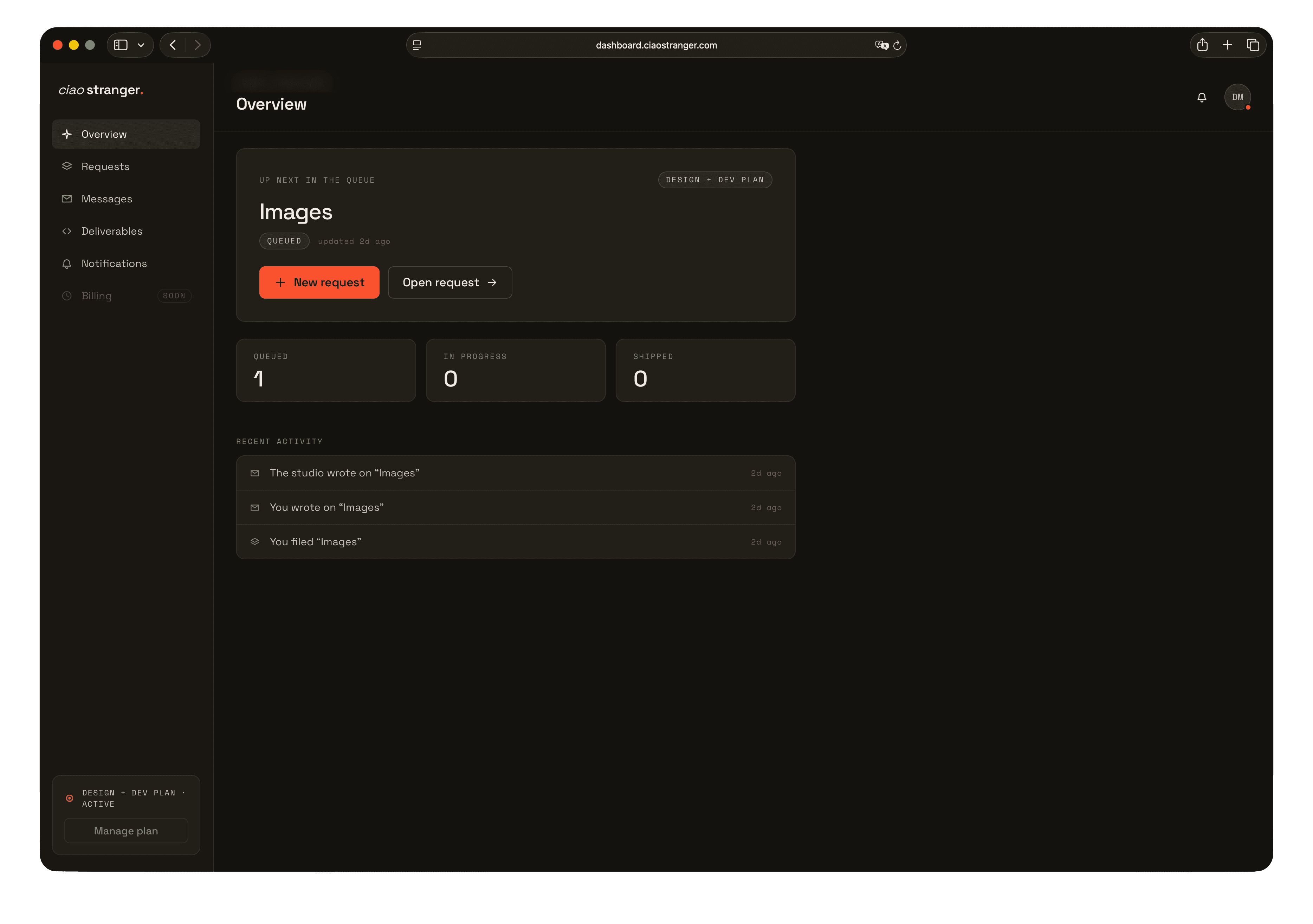Click layers icon on You filed row

tap(255, 541)
